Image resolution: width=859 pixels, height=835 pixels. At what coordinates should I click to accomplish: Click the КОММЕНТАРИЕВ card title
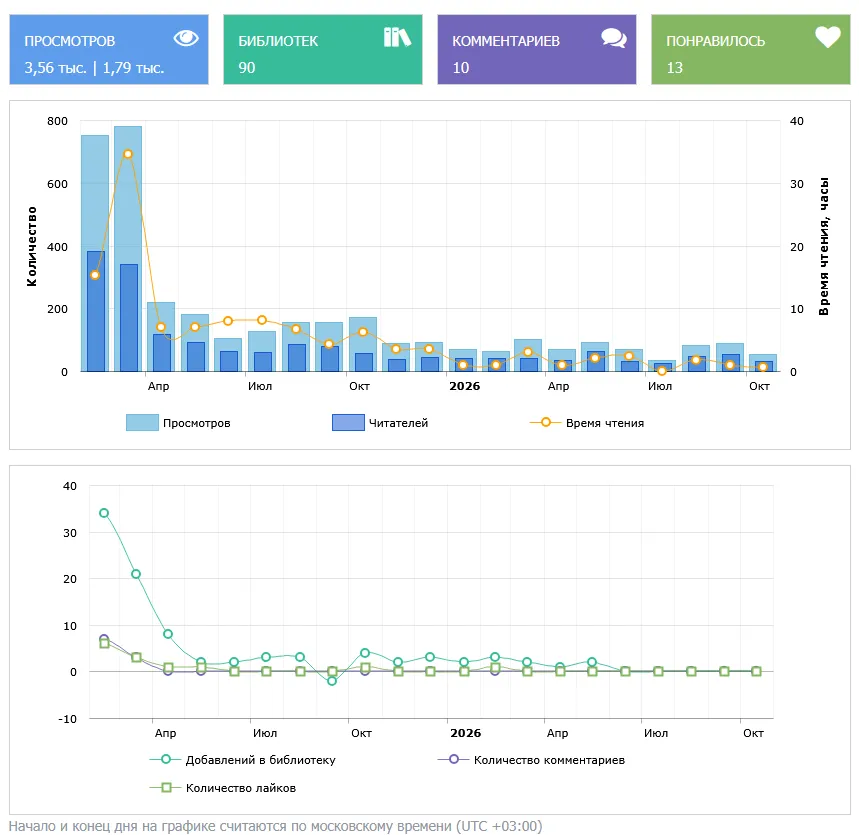pyautogui.click(x=506, y=41)
